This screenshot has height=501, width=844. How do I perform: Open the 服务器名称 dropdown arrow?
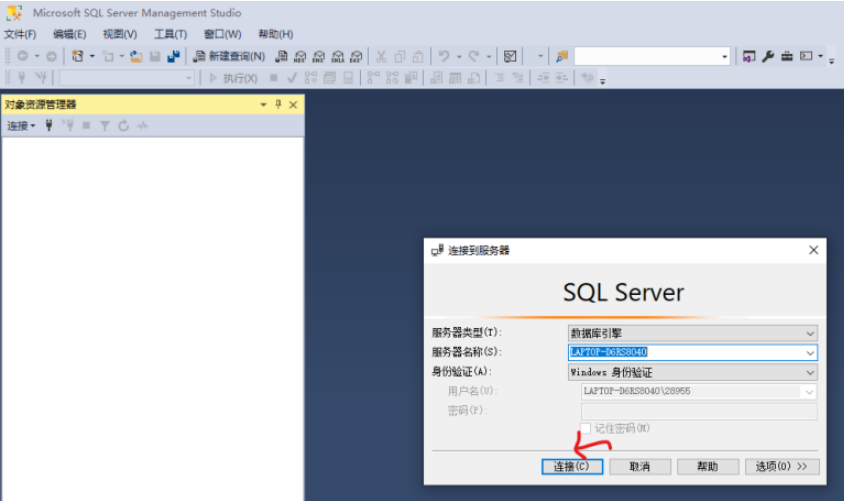click(x=810, y=353)
